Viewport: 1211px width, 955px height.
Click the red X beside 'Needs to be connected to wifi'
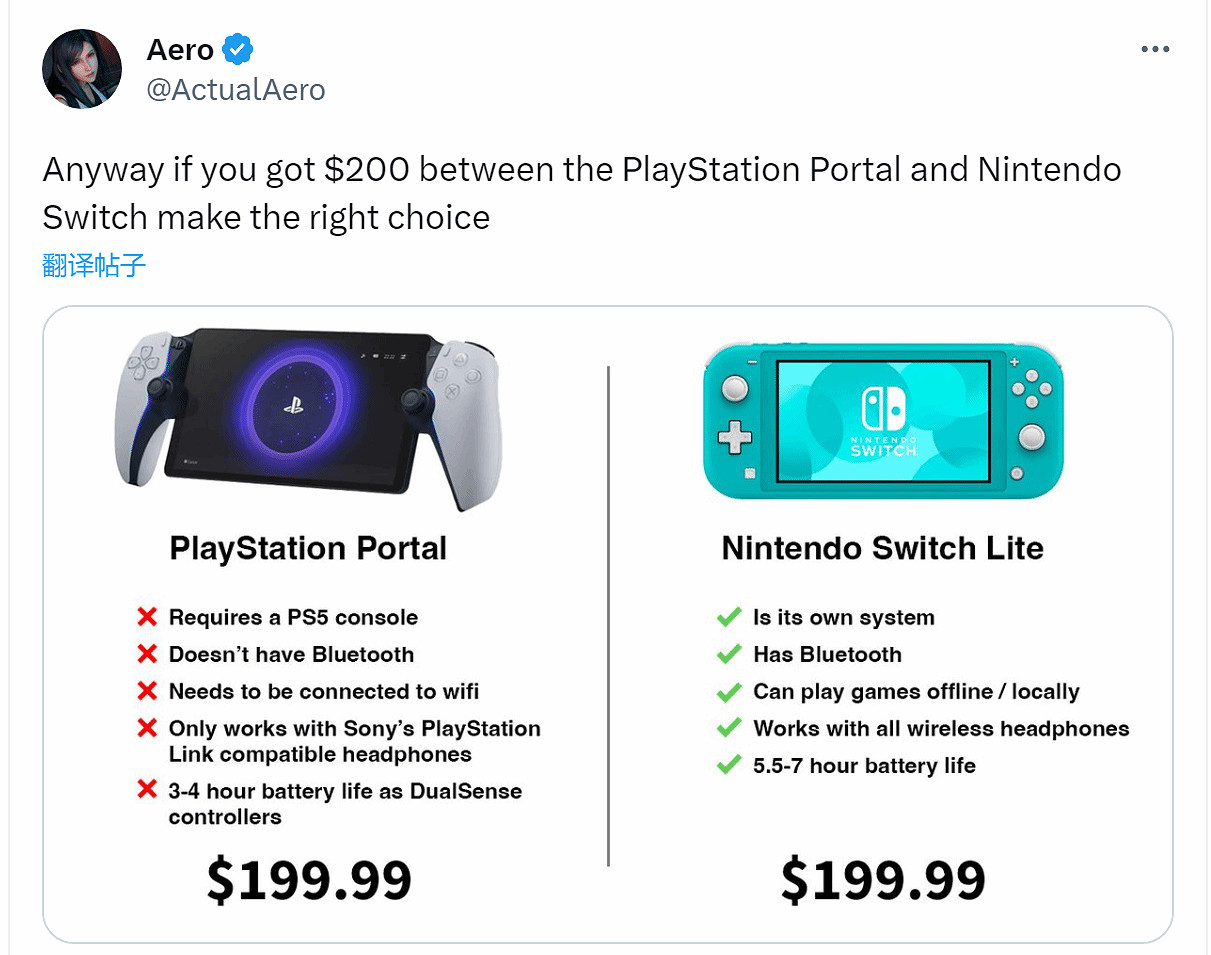click(147, 691)
